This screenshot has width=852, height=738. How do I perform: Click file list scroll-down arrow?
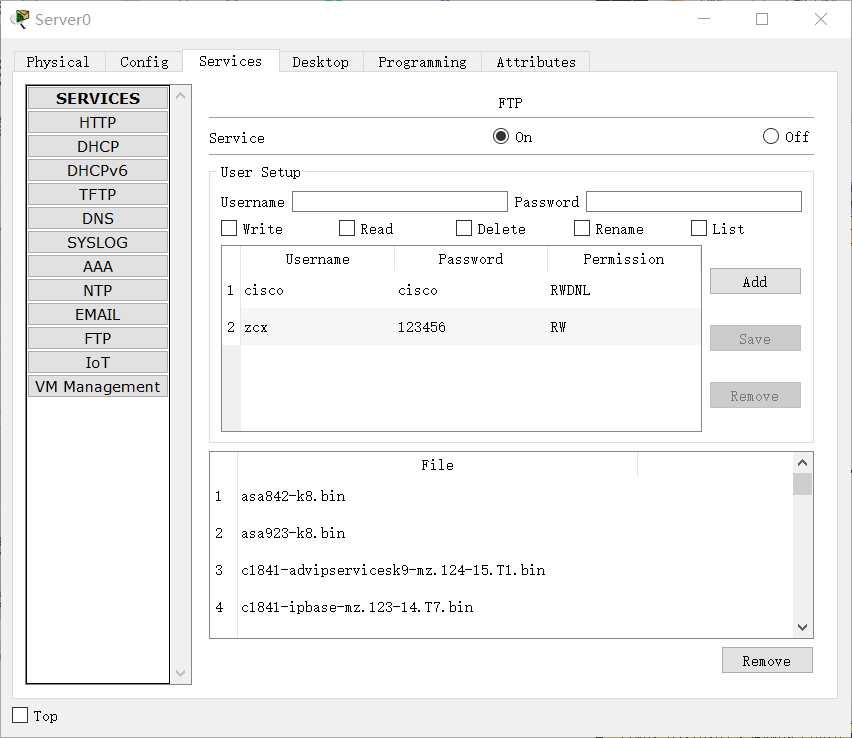[802, 627]
